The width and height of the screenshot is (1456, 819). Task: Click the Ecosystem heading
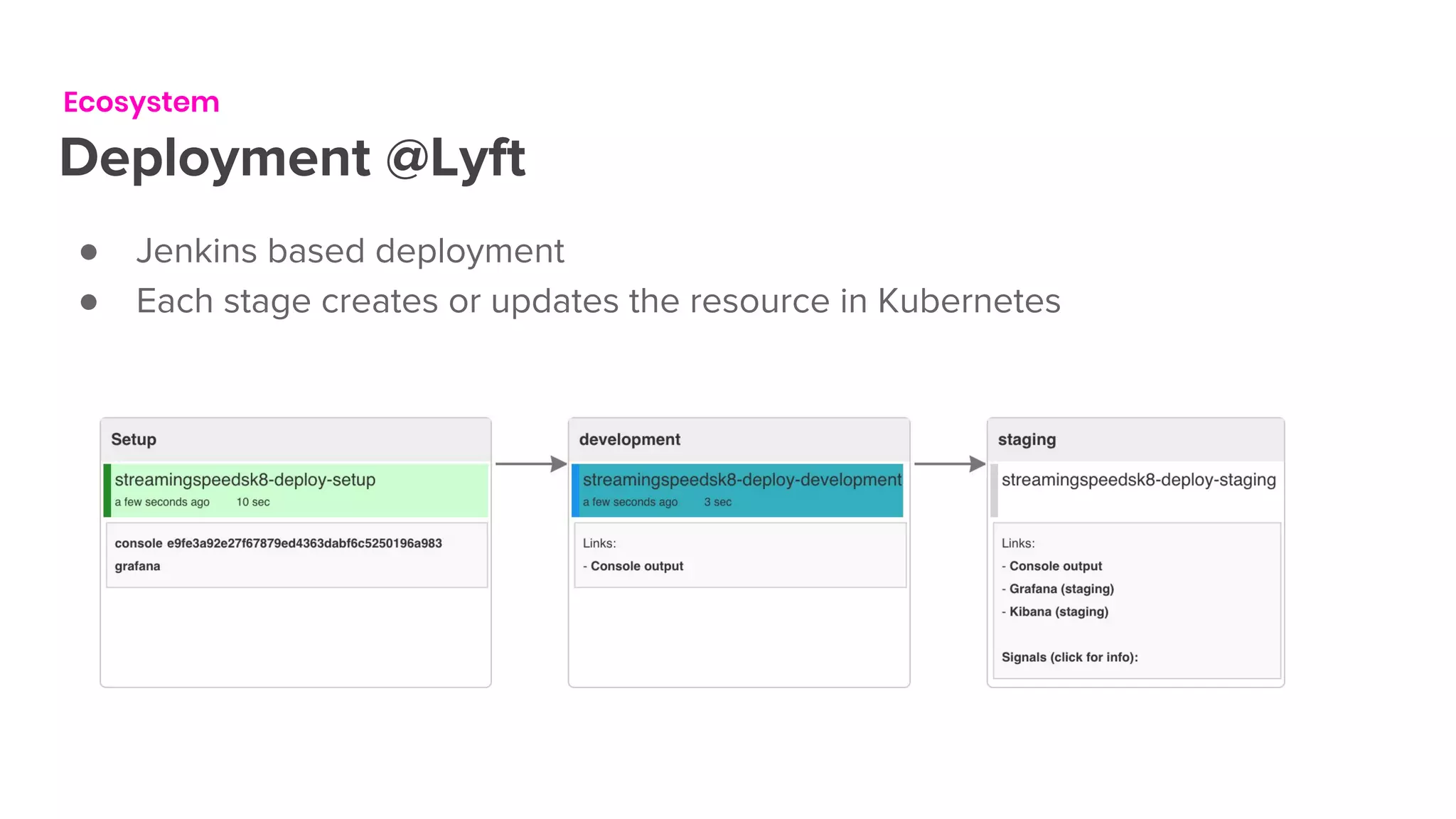point(141,102)
